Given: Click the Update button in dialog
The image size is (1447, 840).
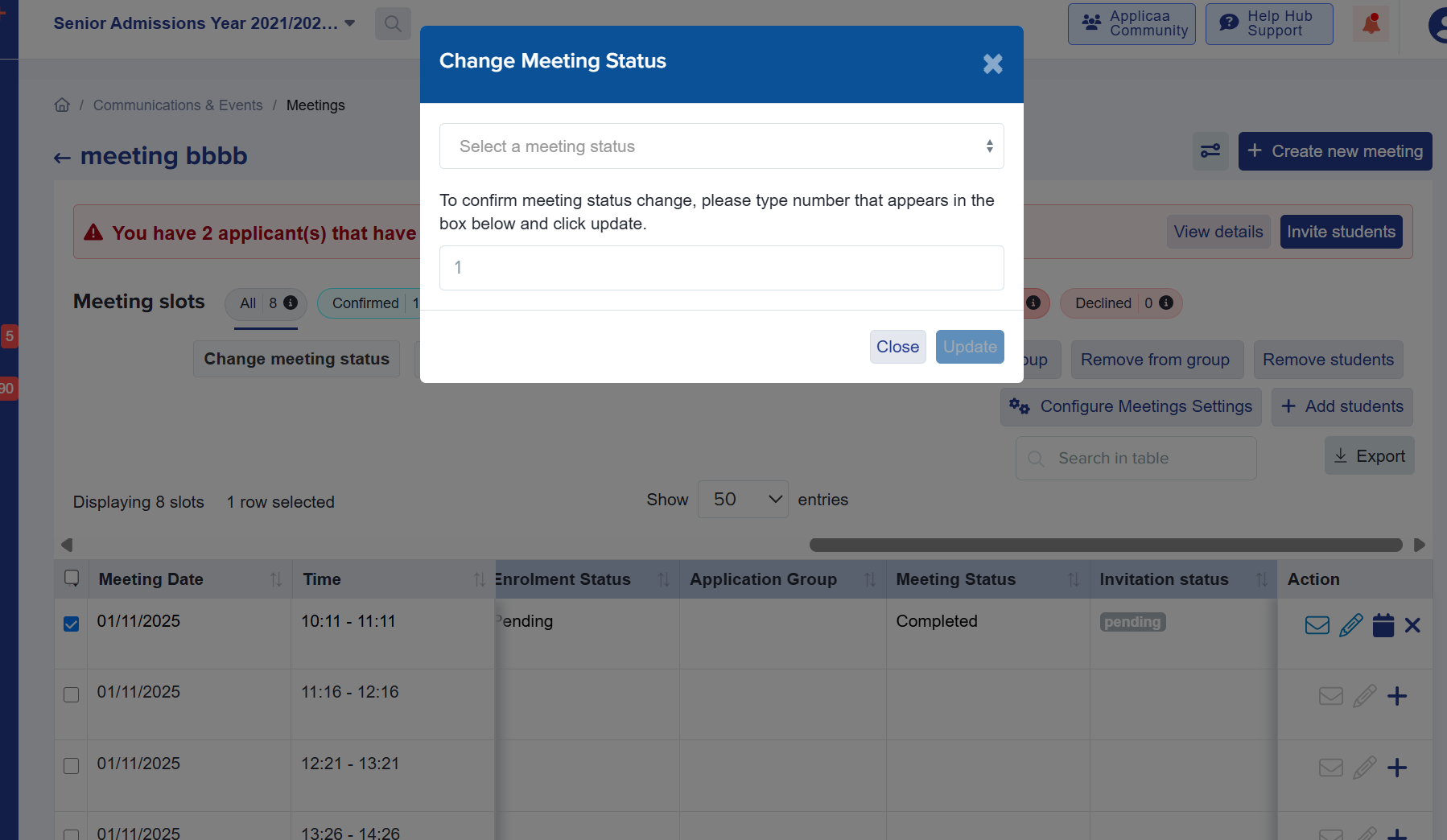Looking at the screenshot, I should pyautogui.click(x=969, y=347).
